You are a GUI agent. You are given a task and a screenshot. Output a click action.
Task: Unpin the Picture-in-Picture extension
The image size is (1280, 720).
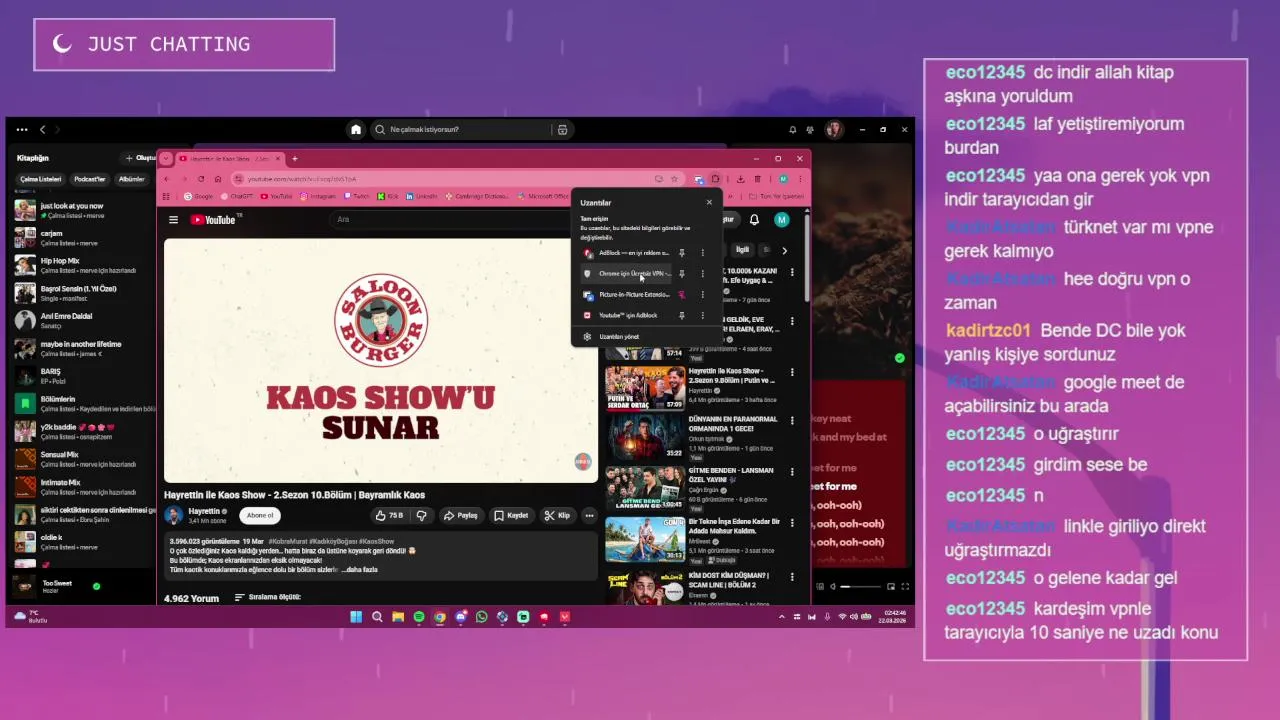(x=682, y=295)
